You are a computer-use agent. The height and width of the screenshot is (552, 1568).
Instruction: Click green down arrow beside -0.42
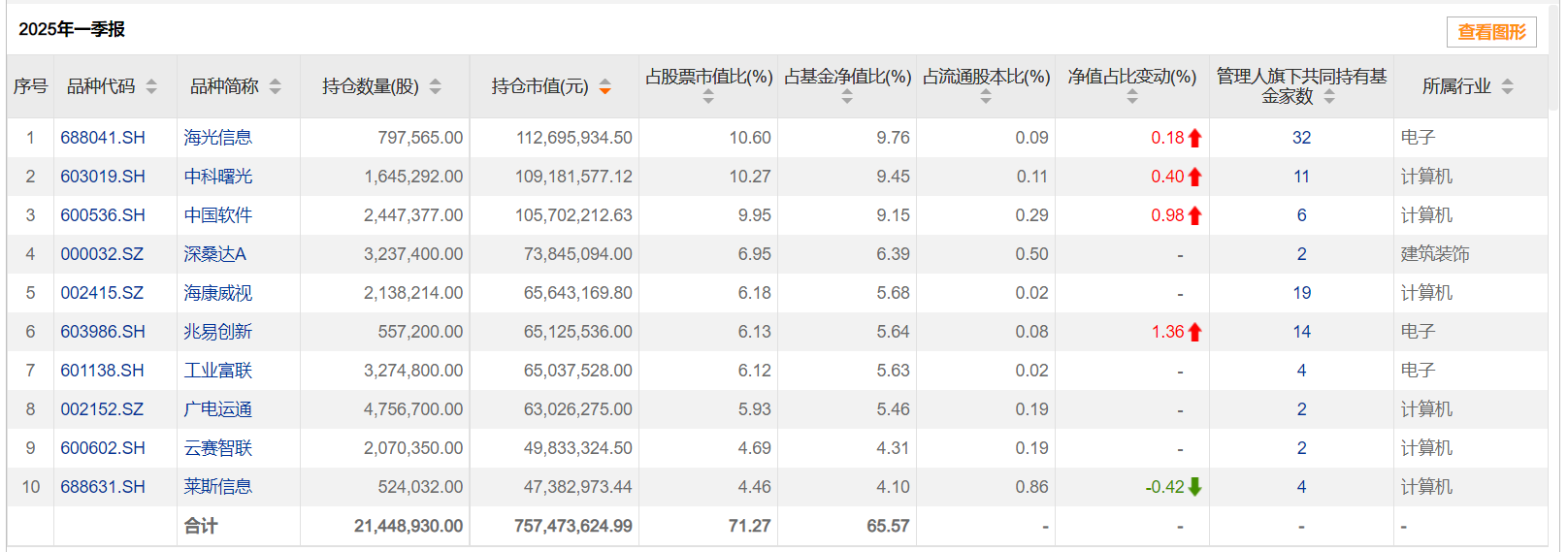[x=1194, y=487]
